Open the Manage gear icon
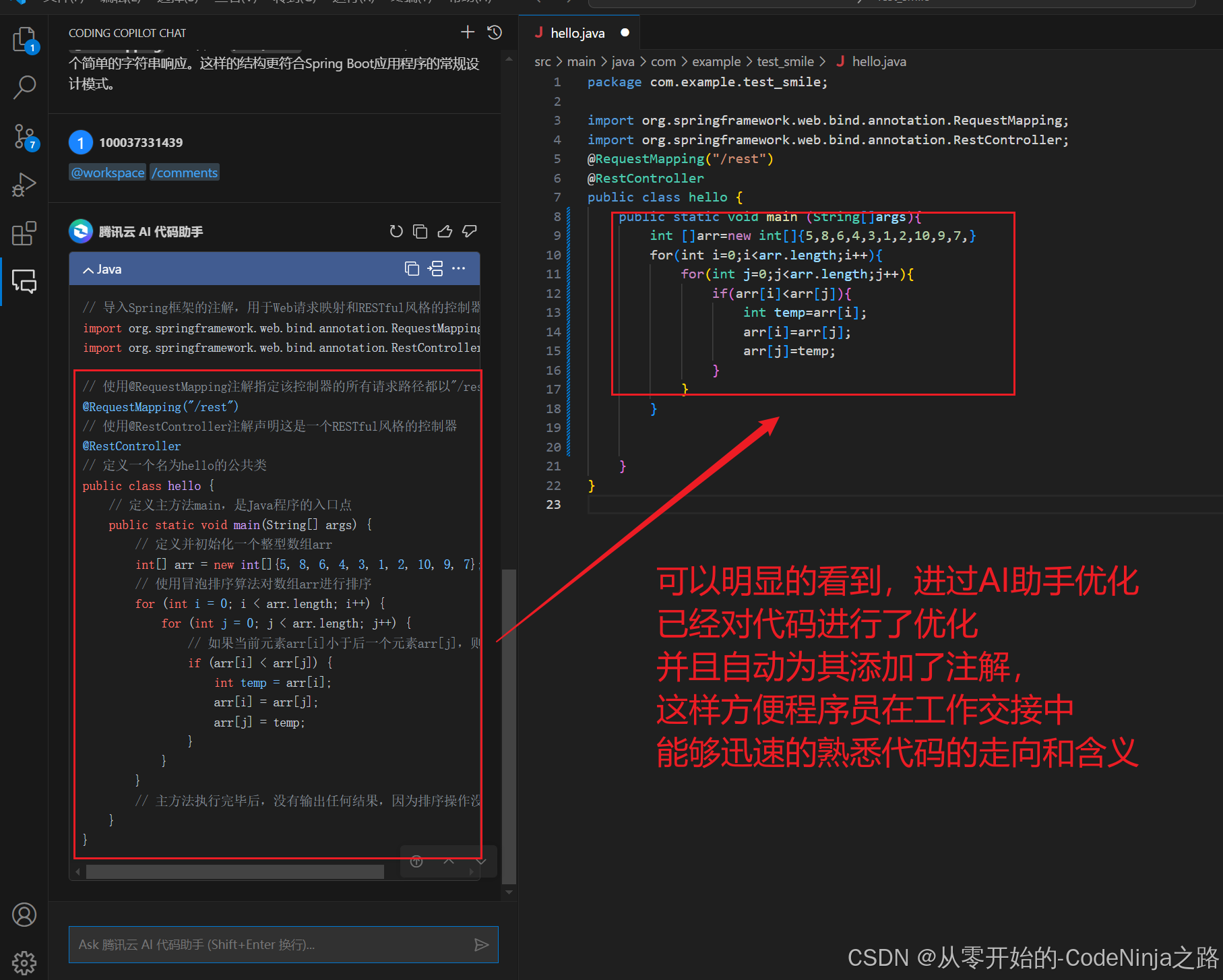 point(24,962)
